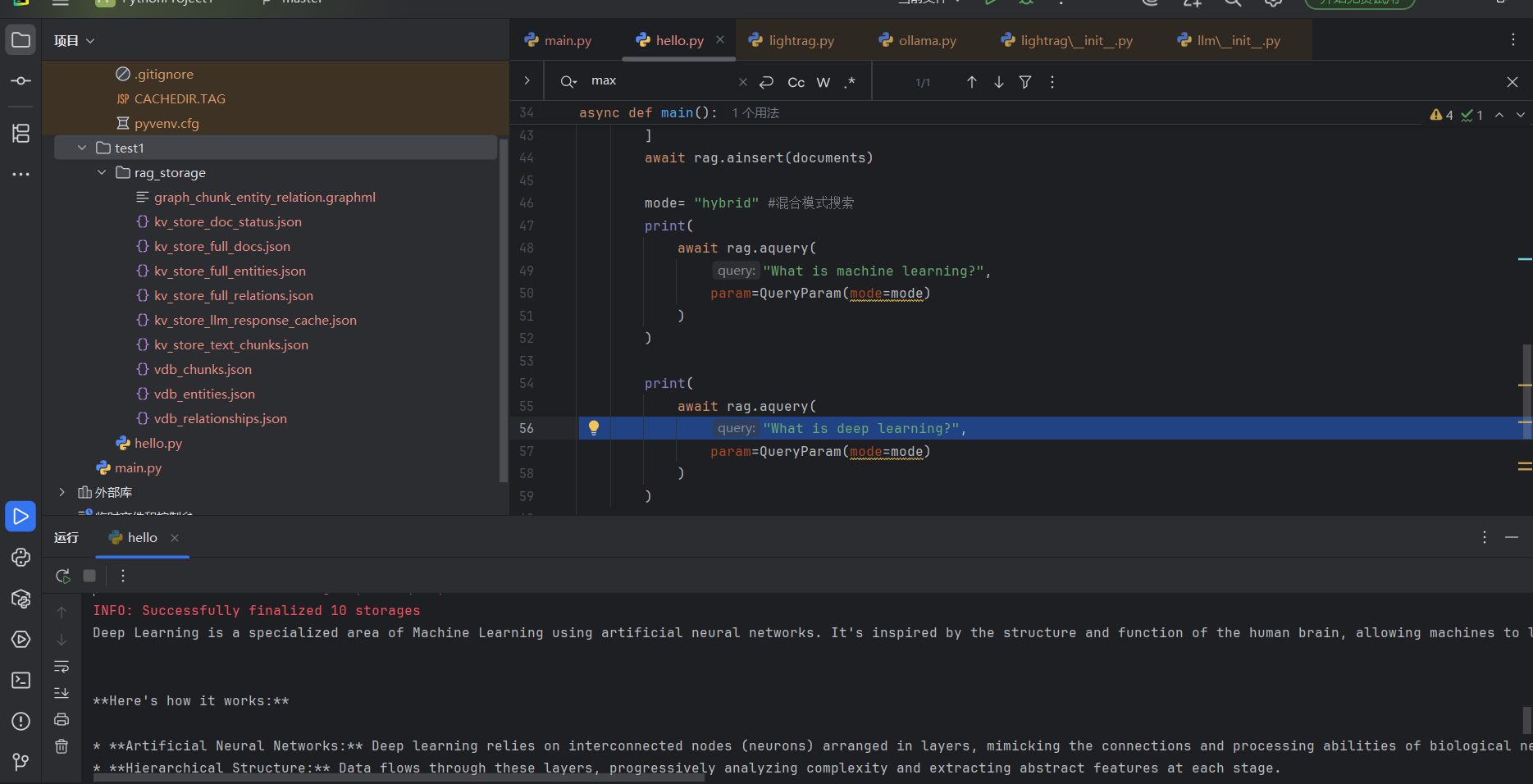Jump down the stack trace in console

point(62,640)
